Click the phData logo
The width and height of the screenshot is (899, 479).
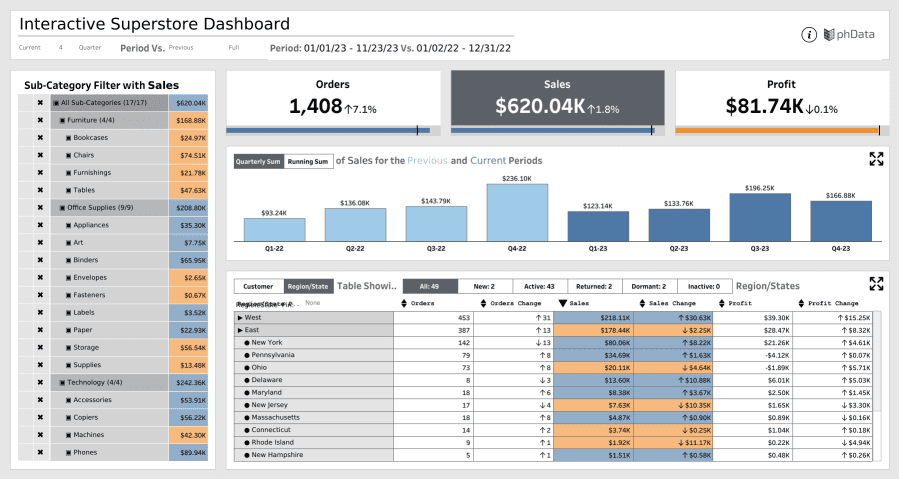849,35
